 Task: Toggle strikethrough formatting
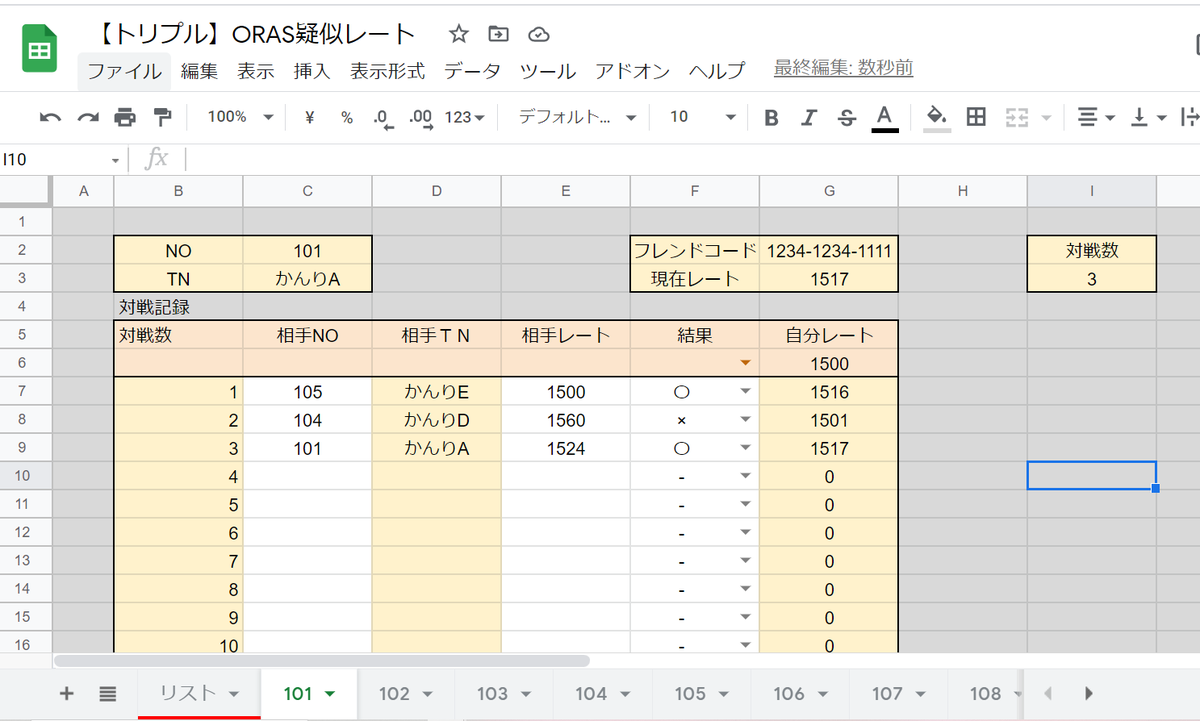[846, 117]
